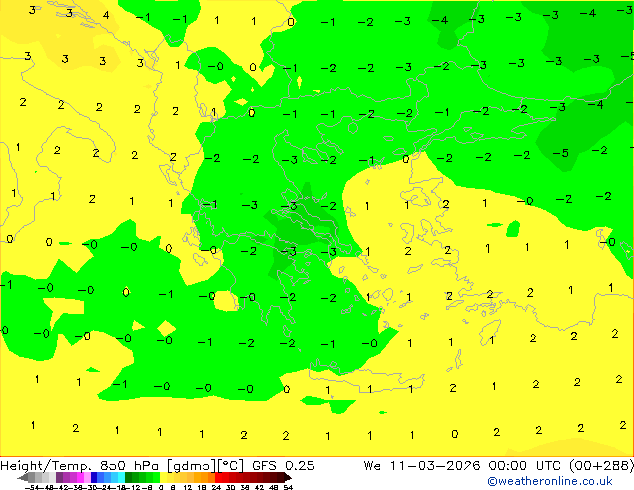Click the dark brown right arrow of the legend

point(288,478)
